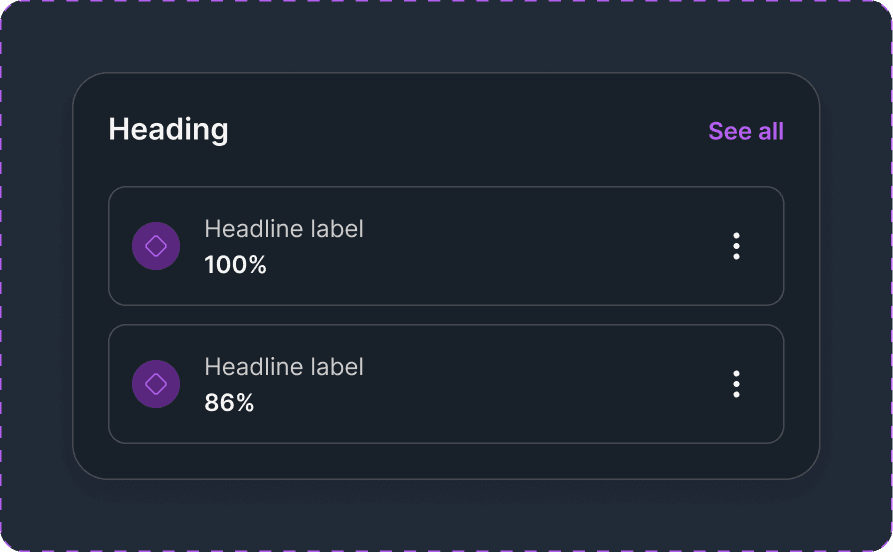
Task: Click the diamond icon in the 100% row
Action: (x=156, y=246)
